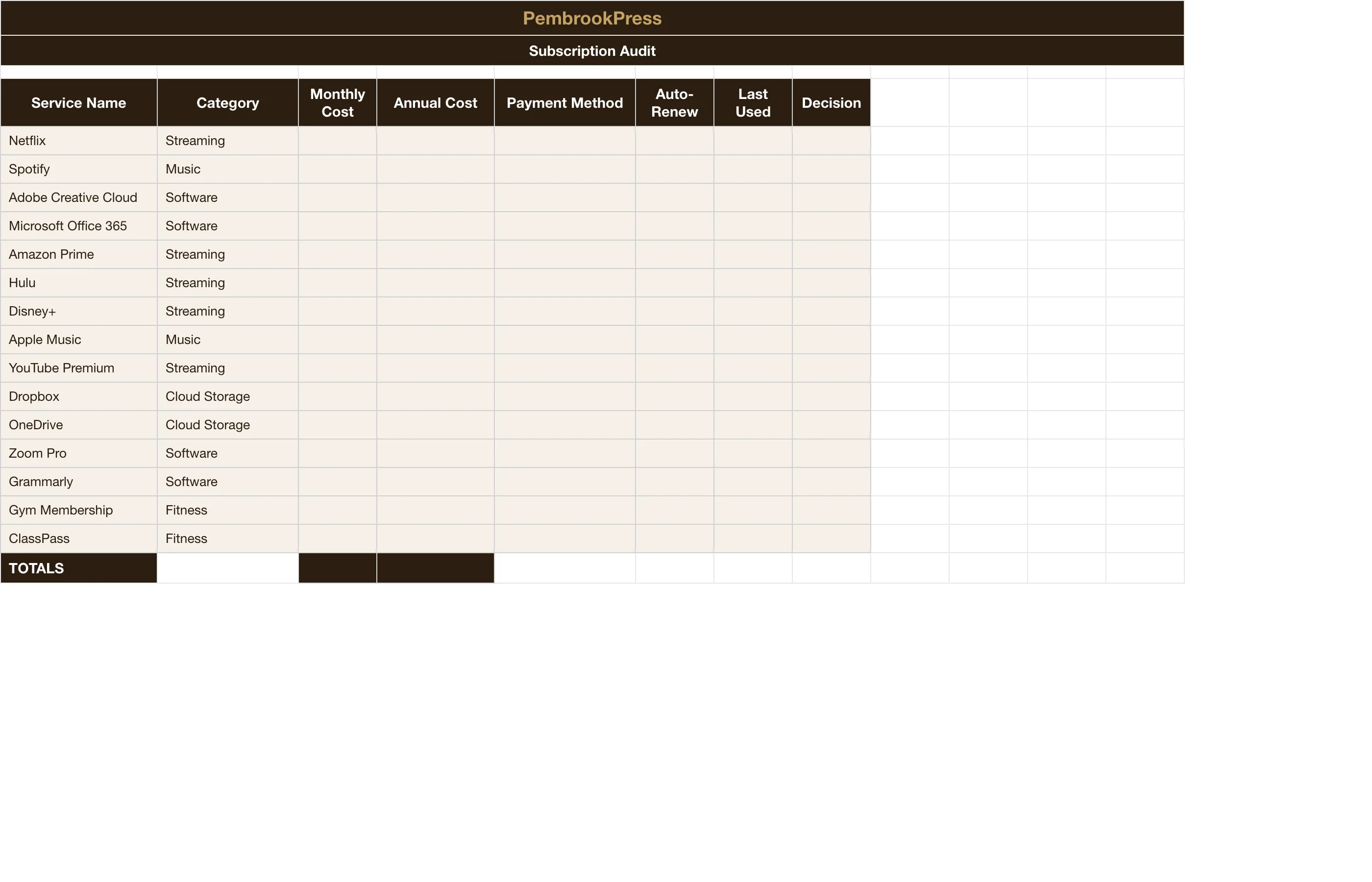
Task: Select Cloud Storage category in OneDrive row
Action: [x=228, y=425]
